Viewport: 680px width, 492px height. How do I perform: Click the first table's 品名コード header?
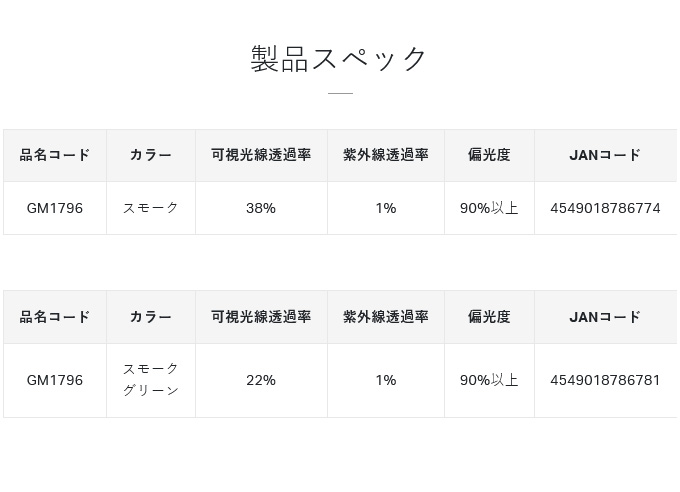coord(55,155)
